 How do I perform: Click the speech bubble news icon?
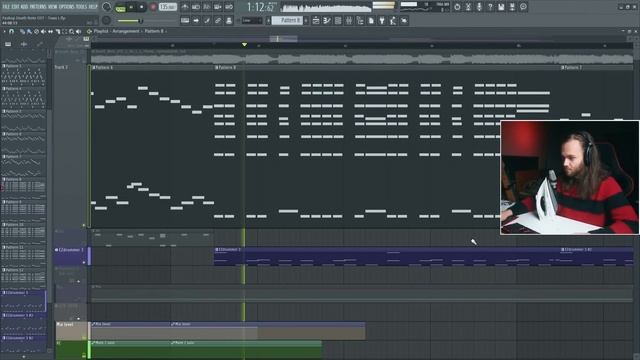point(523,7)
